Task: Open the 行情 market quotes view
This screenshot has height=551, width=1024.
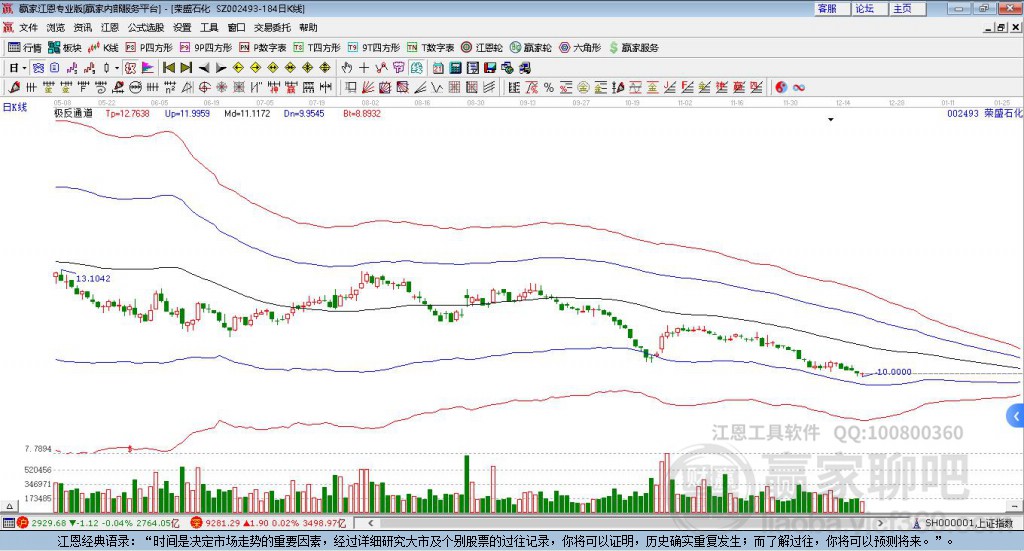Action: point(25,47)
